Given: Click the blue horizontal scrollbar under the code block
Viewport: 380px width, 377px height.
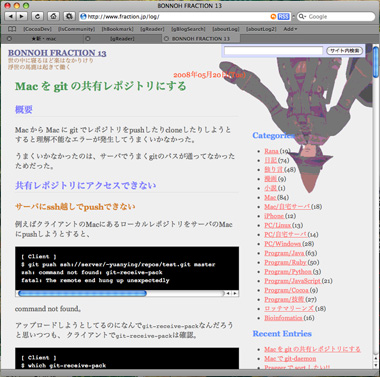Looking at the screenshot, I should tap(82, 293).
